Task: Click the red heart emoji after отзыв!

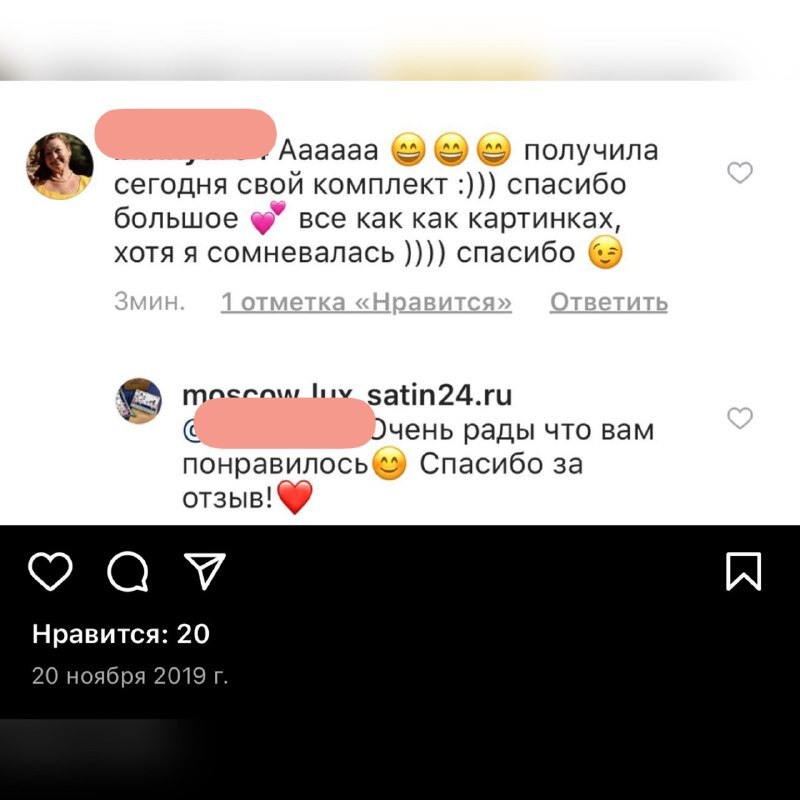Action: [295, 497]
